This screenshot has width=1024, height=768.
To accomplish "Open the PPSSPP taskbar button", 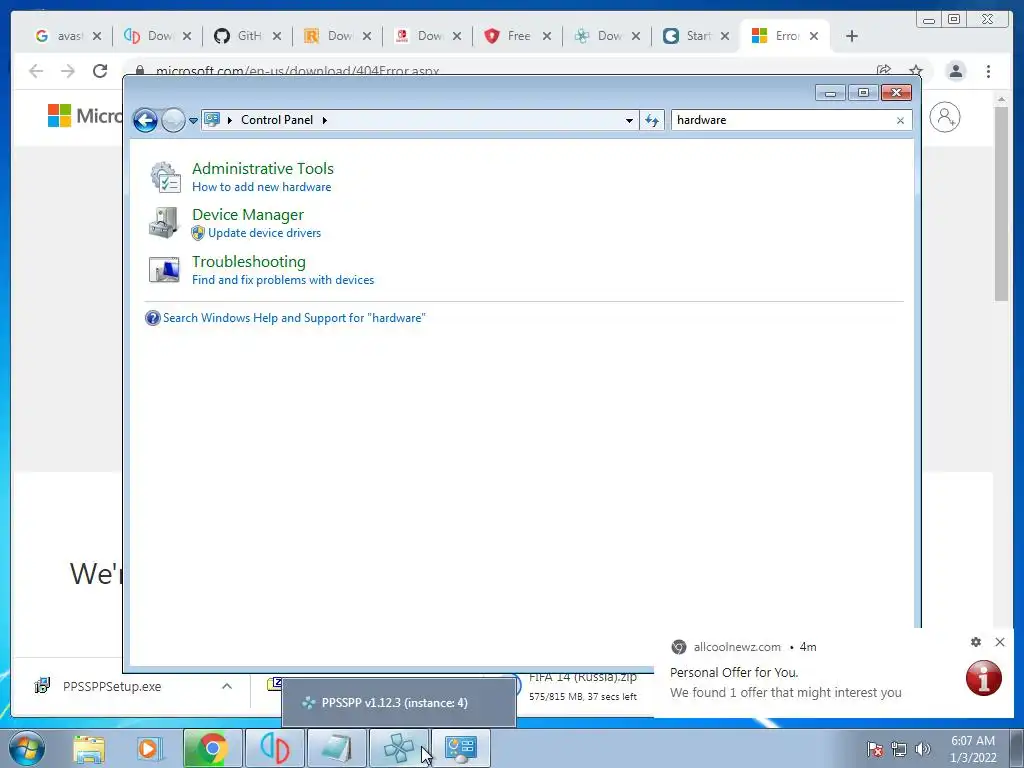I will tap(399, 748).
